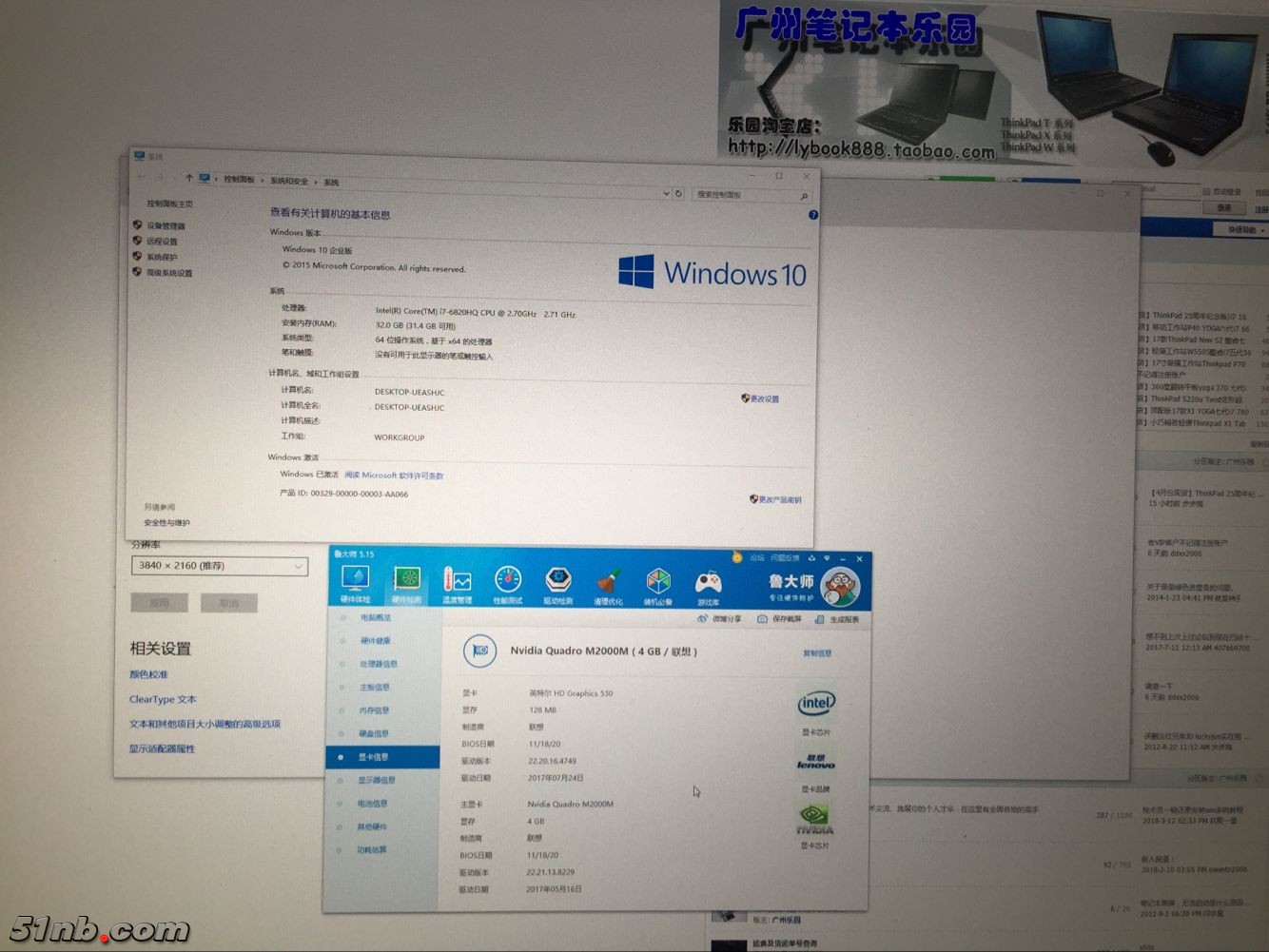The image size is (1269, 952).
Task: Click the search magnifier in control panel search
Action: [804, 196]
